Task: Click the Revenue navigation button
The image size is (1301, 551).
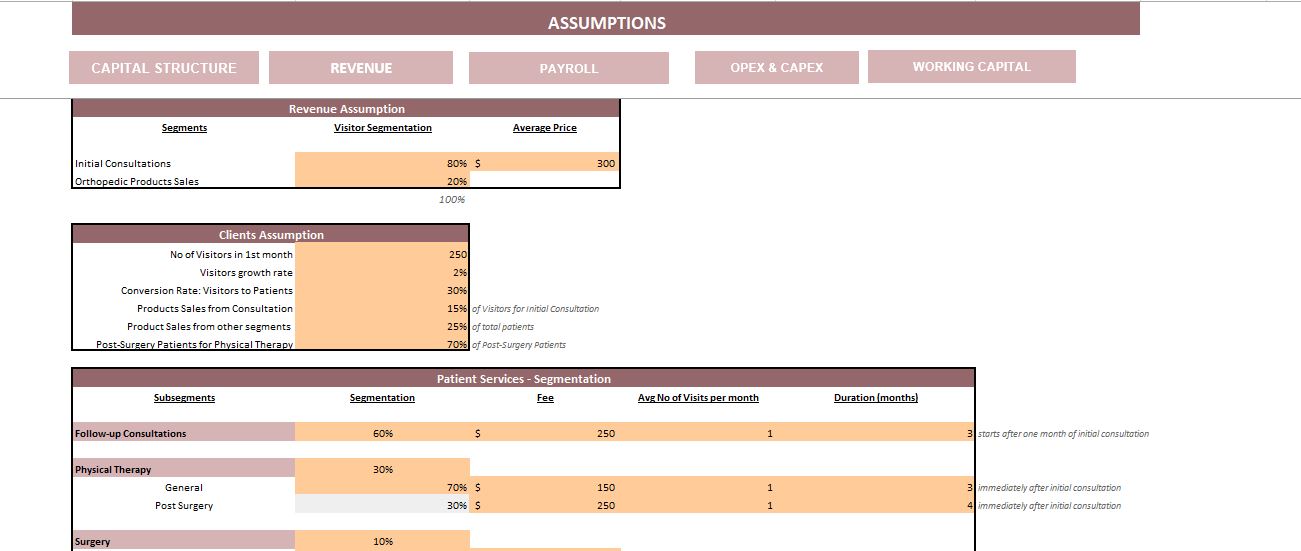Action: (x=361, y=68)
